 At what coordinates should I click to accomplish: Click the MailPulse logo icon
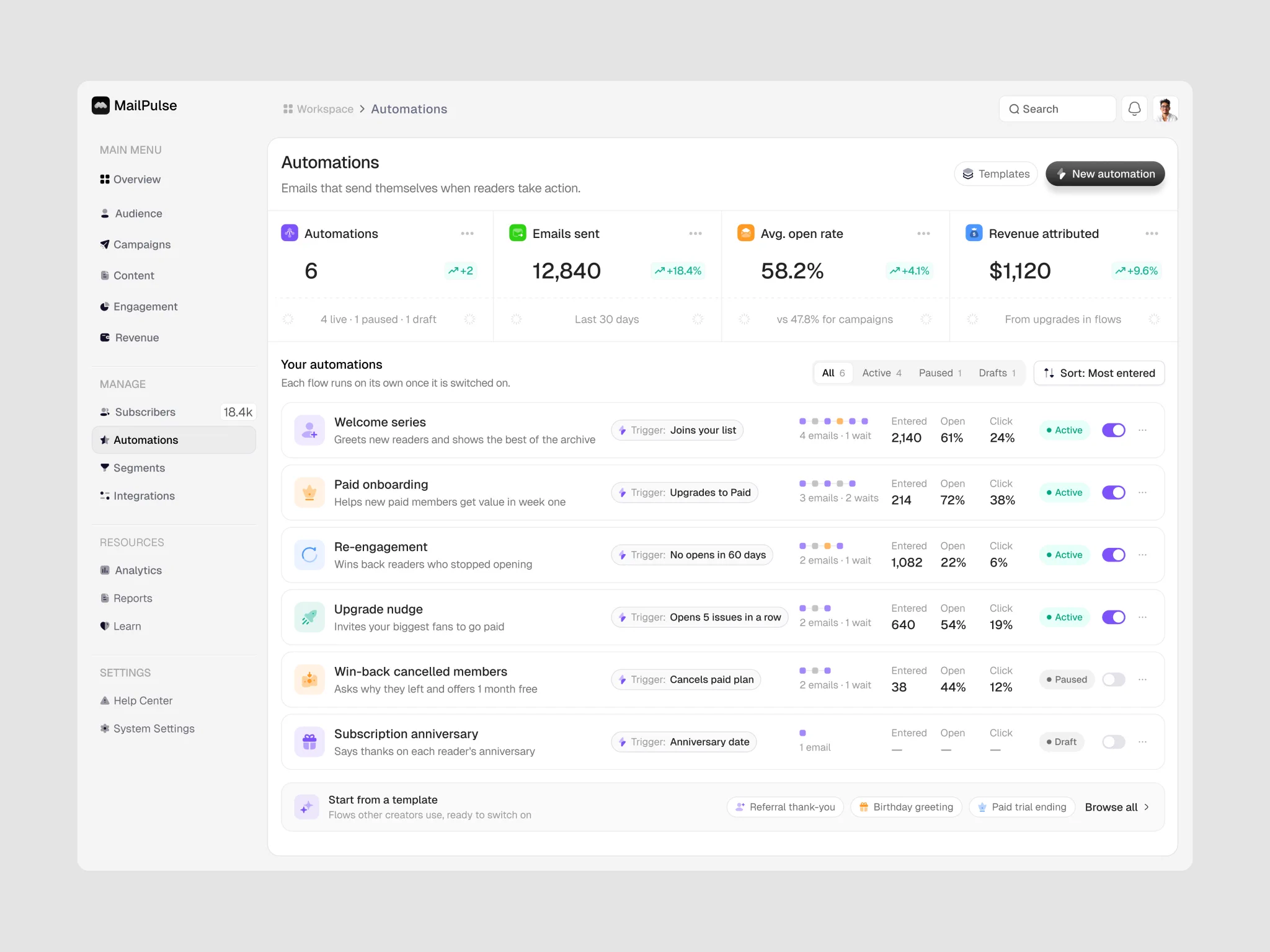pyautogui.click(x=100, y=105)
